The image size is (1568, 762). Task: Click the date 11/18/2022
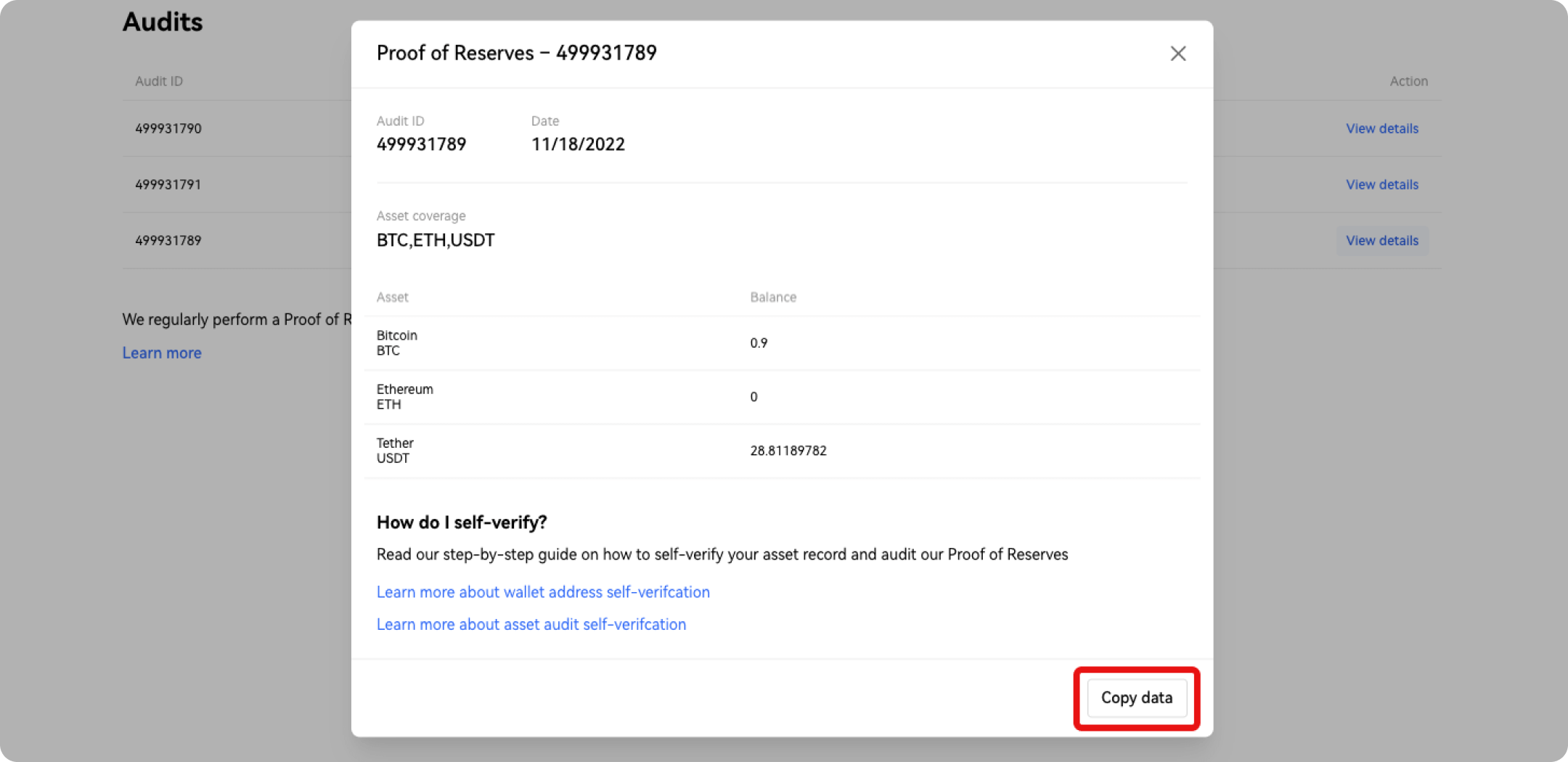(x=578, y=144)
